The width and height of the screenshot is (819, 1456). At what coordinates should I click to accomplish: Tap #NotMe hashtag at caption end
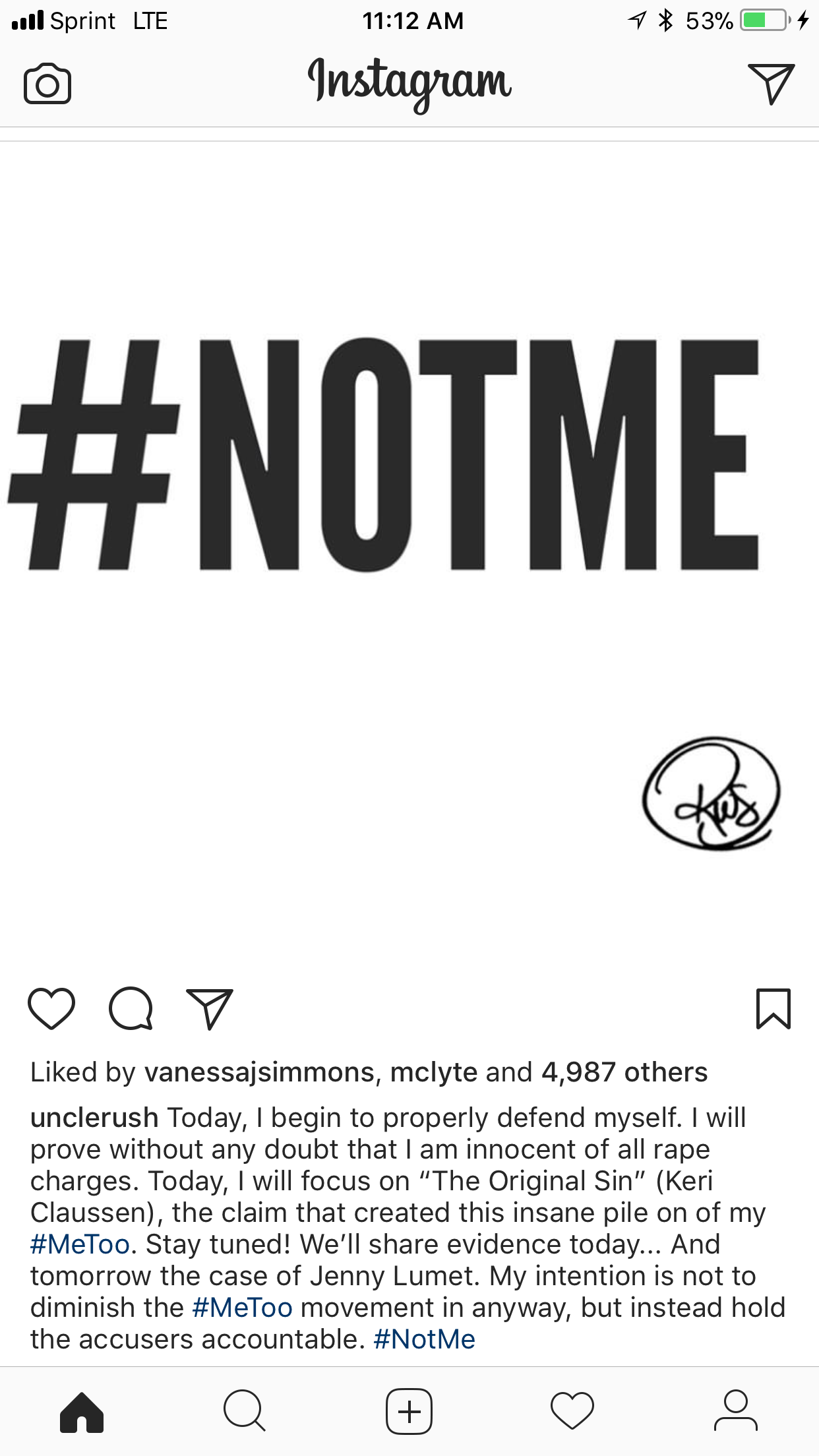(424, 1339)
